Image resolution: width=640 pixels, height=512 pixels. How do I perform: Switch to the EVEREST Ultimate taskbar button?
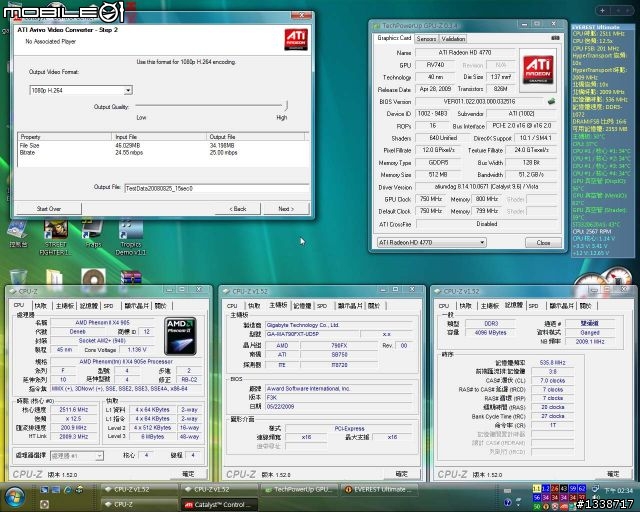click(x=380, y=489)
